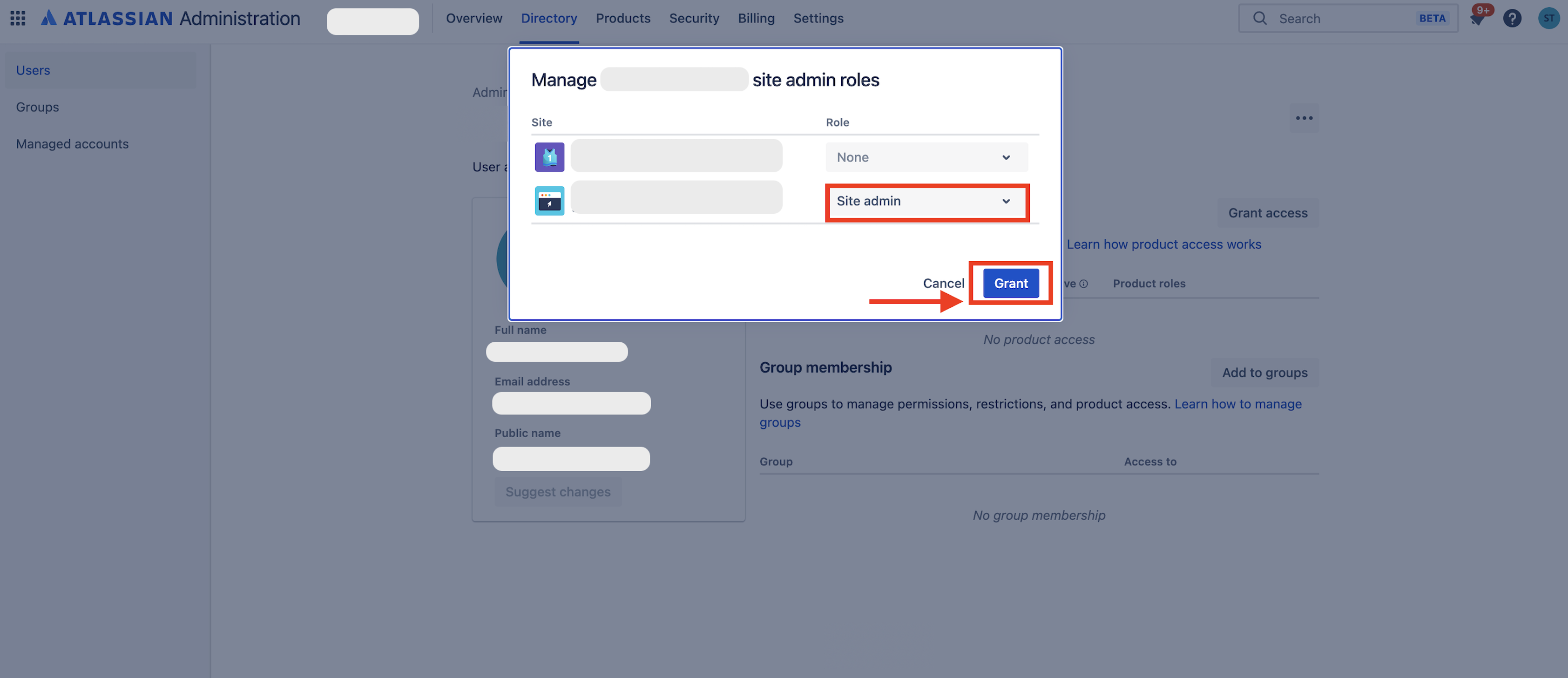Screen dimensions: 1568x678
Task: Click Add to groups button
Action: [x=1264, y=373]
